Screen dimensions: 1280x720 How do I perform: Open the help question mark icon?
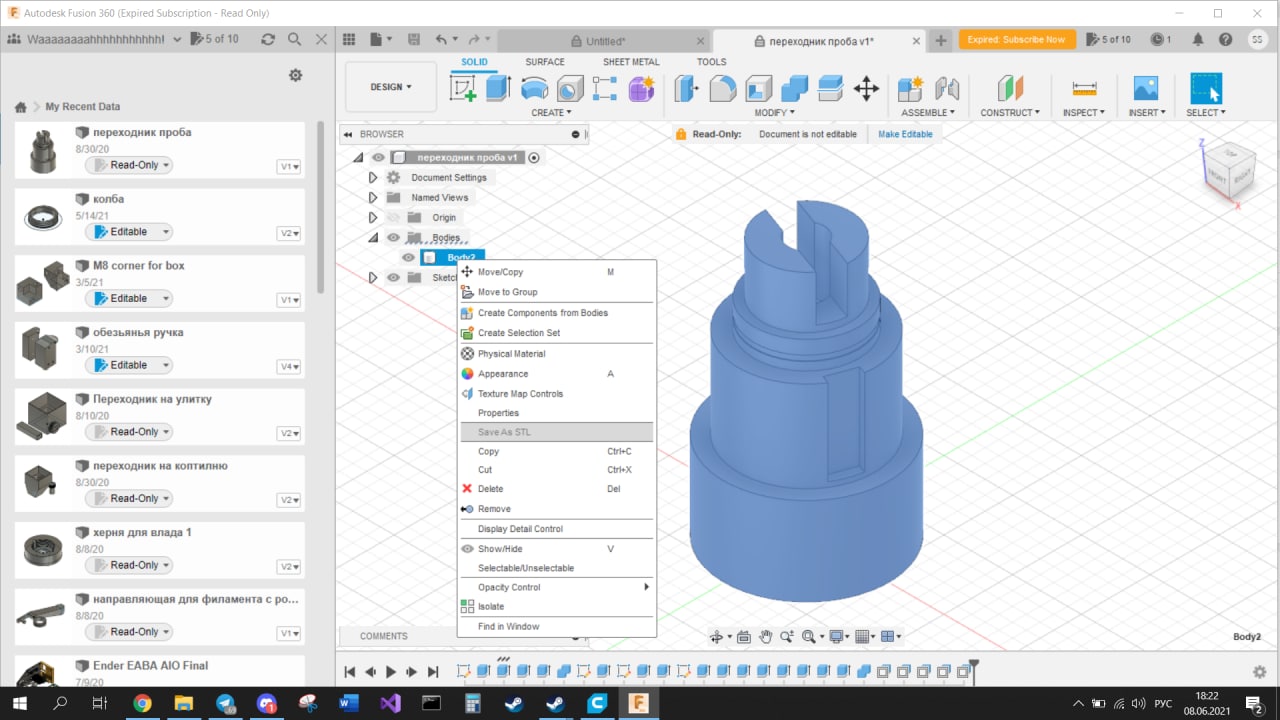(x=1226, y=40)
